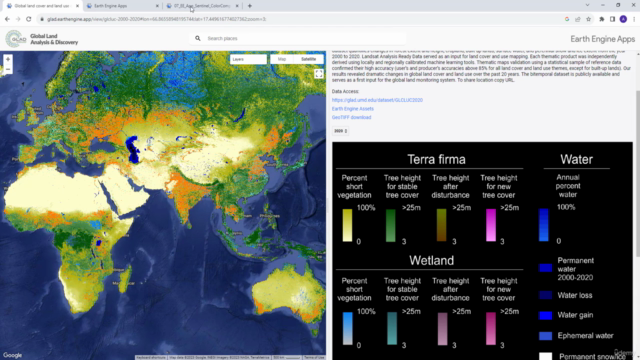
Task: Open the 2020 year selector
Action: pyautogui.click(x=340, y=131)
